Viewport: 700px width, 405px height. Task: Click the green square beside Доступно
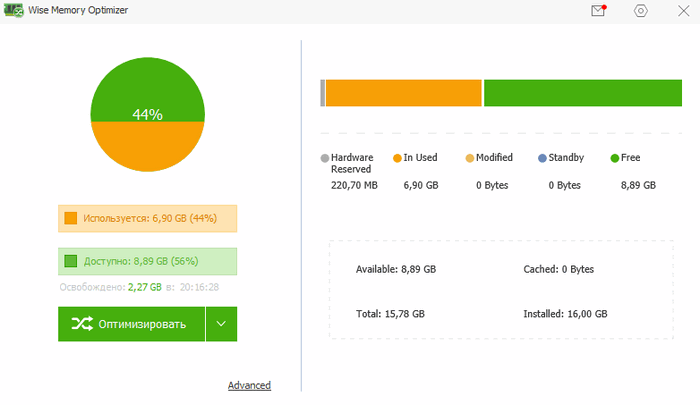tap(70, 262)
